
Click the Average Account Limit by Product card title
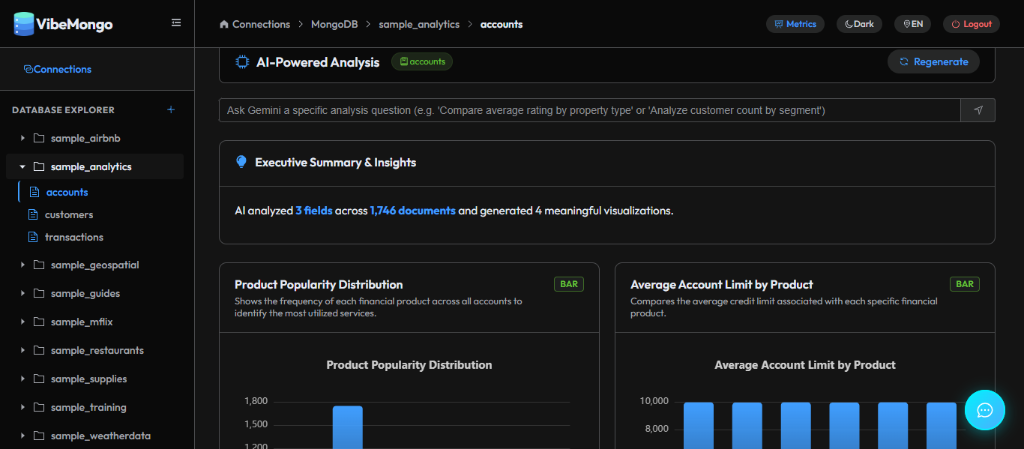pos(722,285)
